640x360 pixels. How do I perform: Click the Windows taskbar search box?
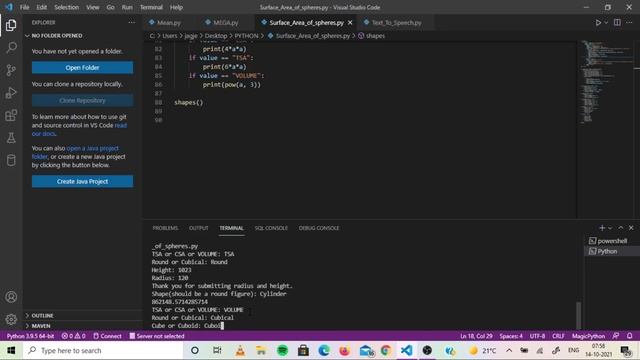coord(104,351)
